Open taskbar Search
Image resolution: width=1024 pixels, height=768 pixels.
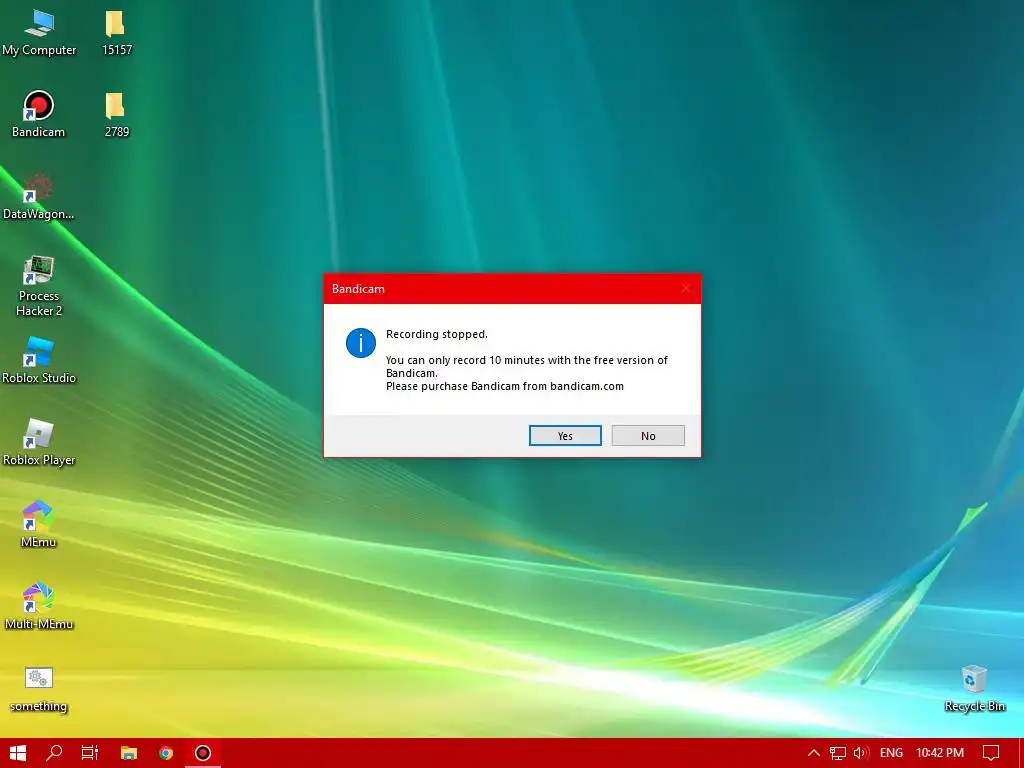coord(54,753)
